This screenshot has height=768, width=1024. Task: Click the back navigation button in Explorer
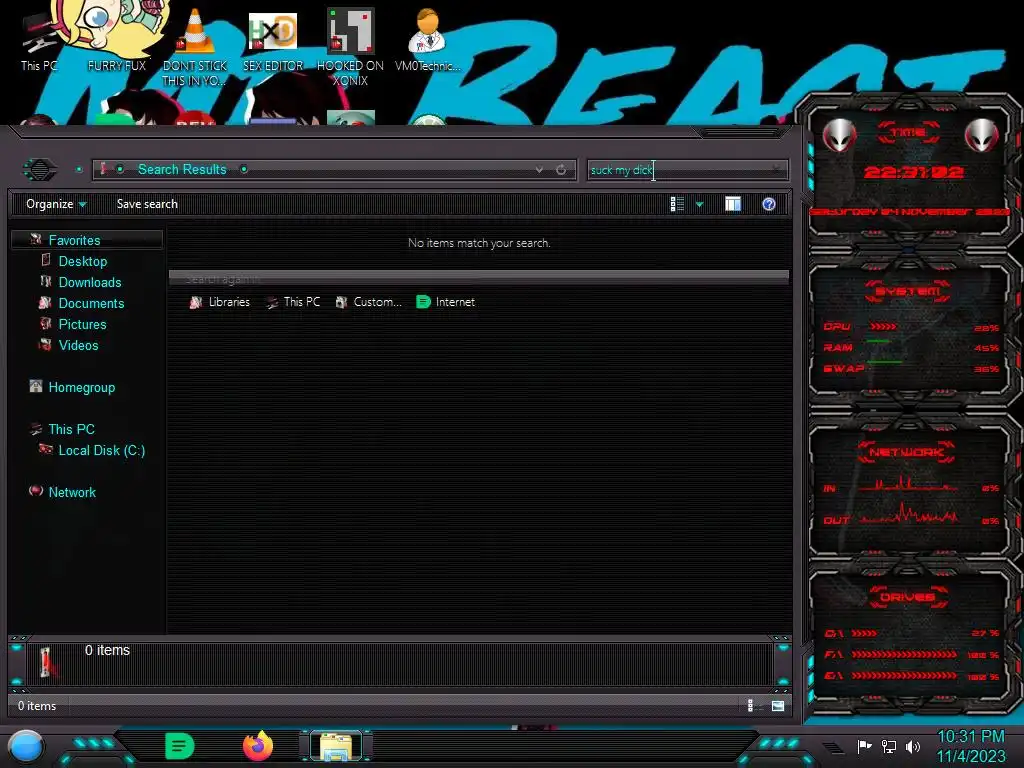click(40, 170)
